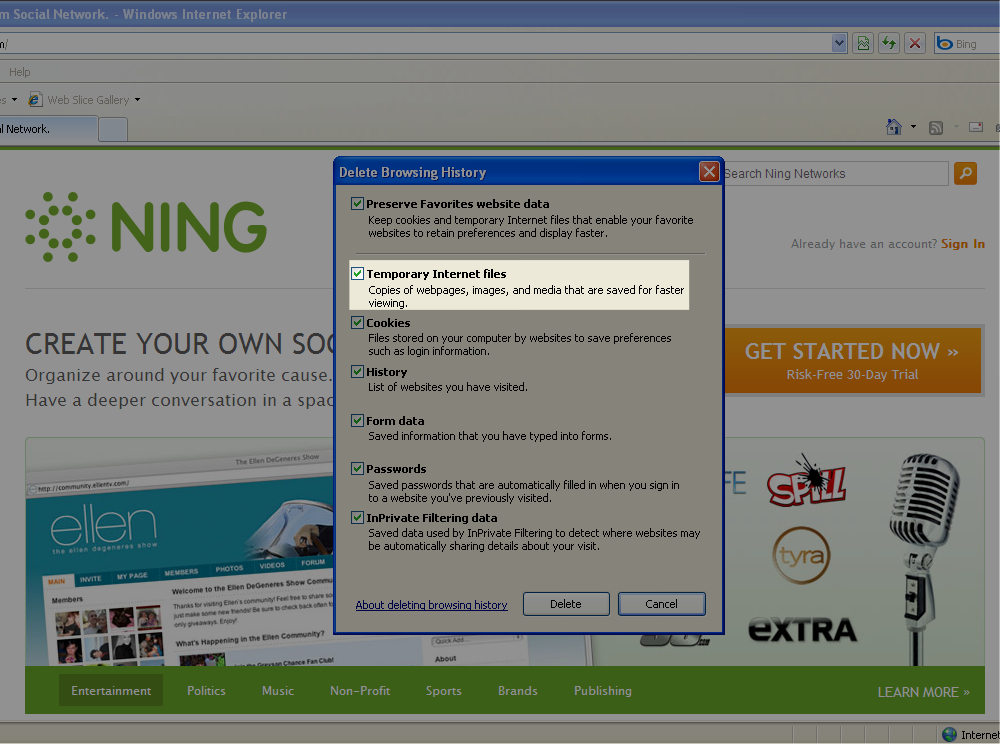The image size is (1000, 744).
Task: Click the vintage microphone image
Action: pos(925,558)
